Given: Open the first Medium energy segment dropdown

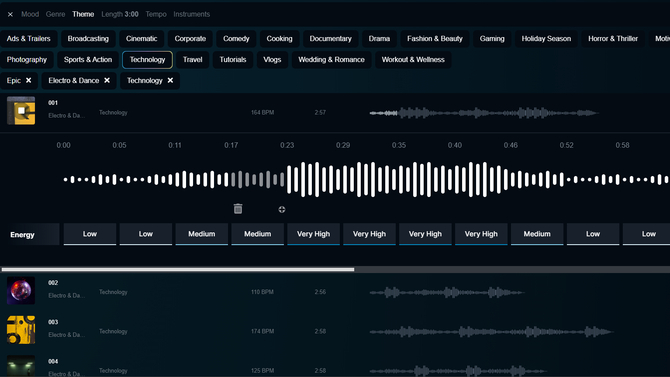Looking at the screenshot, I should [202, 234].
